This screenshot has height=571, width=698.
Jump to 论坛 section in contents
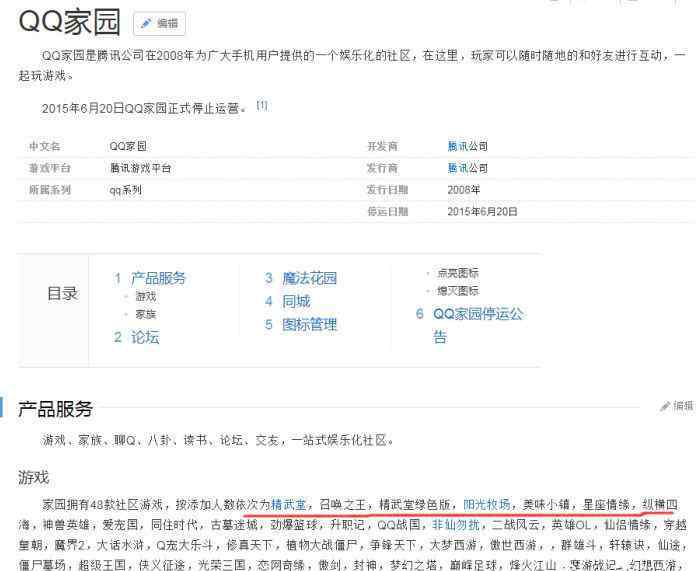[x=145, y=337]
